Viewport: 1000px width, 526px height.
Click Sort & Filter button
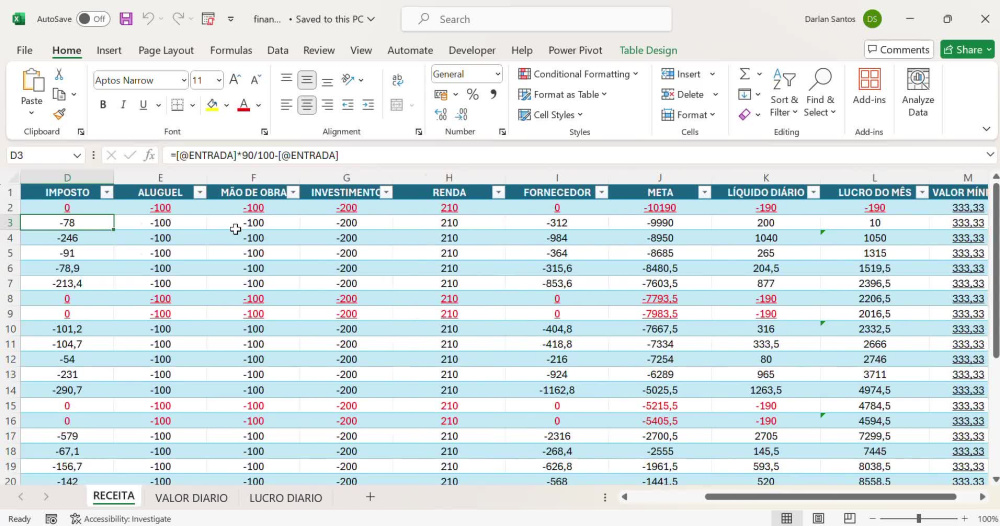(784, 93)
